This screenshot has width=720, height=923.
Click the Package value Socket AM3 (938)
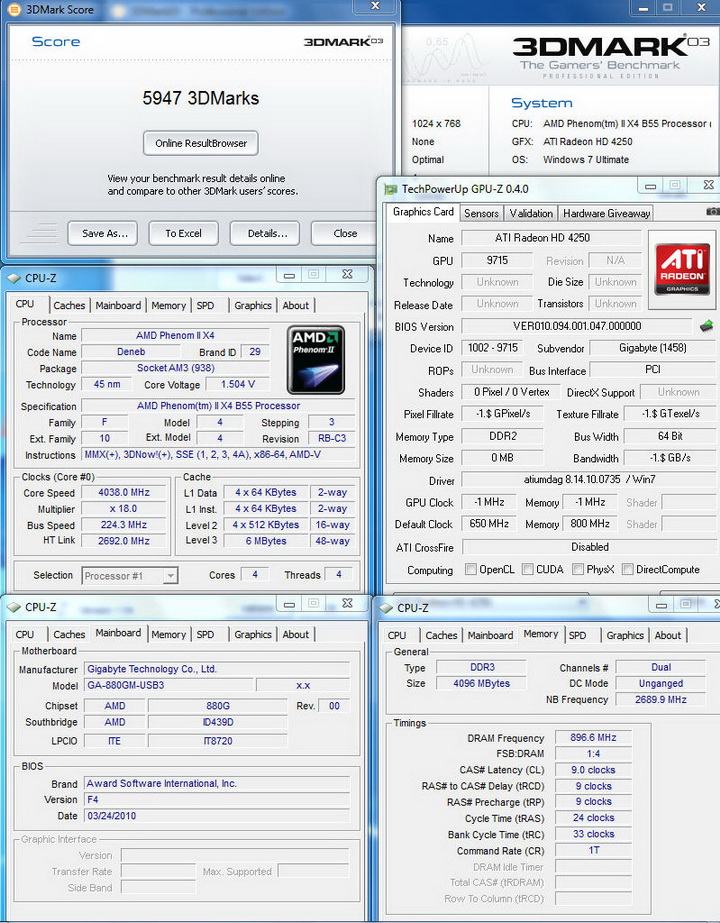coord(175,368)
